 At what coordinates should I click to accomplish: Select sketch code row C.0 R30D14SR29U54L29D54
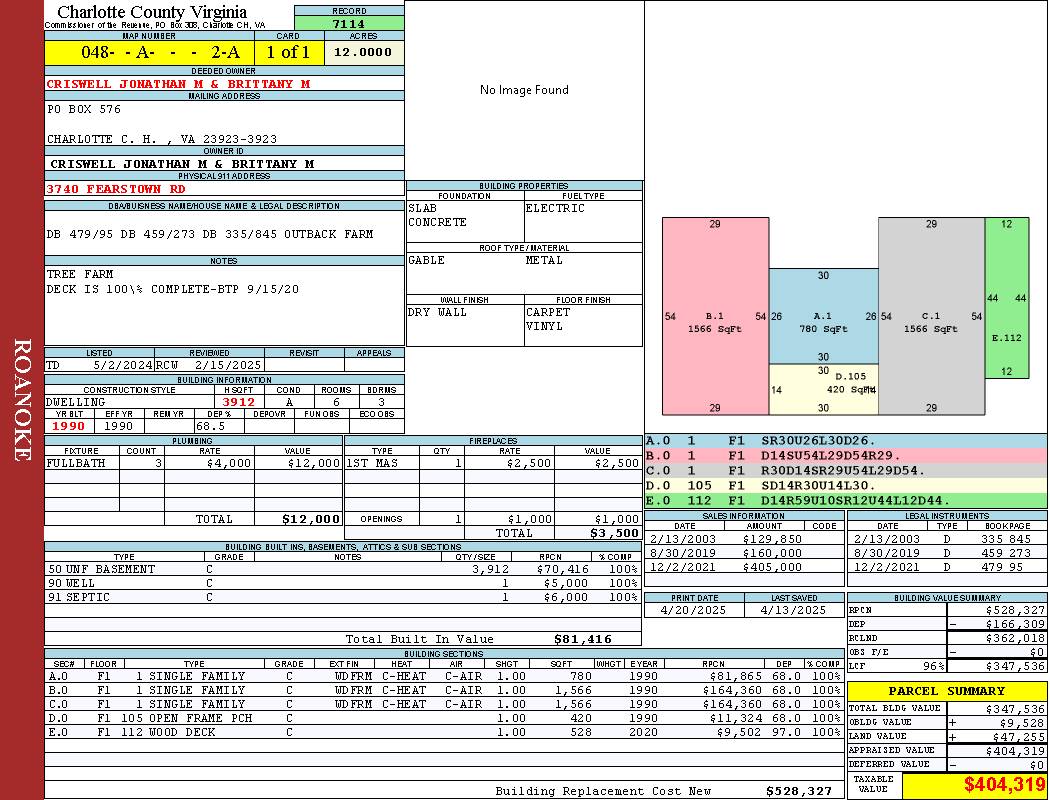(846, 471)
